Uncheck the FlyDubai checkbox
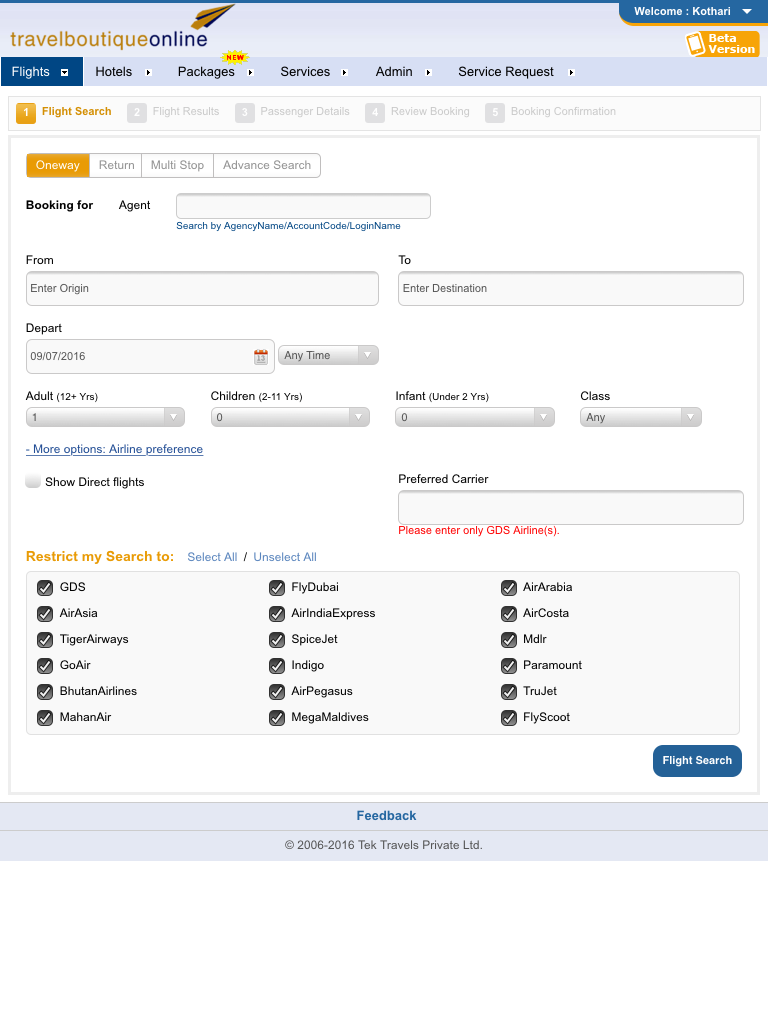 [x=277, y=588]
